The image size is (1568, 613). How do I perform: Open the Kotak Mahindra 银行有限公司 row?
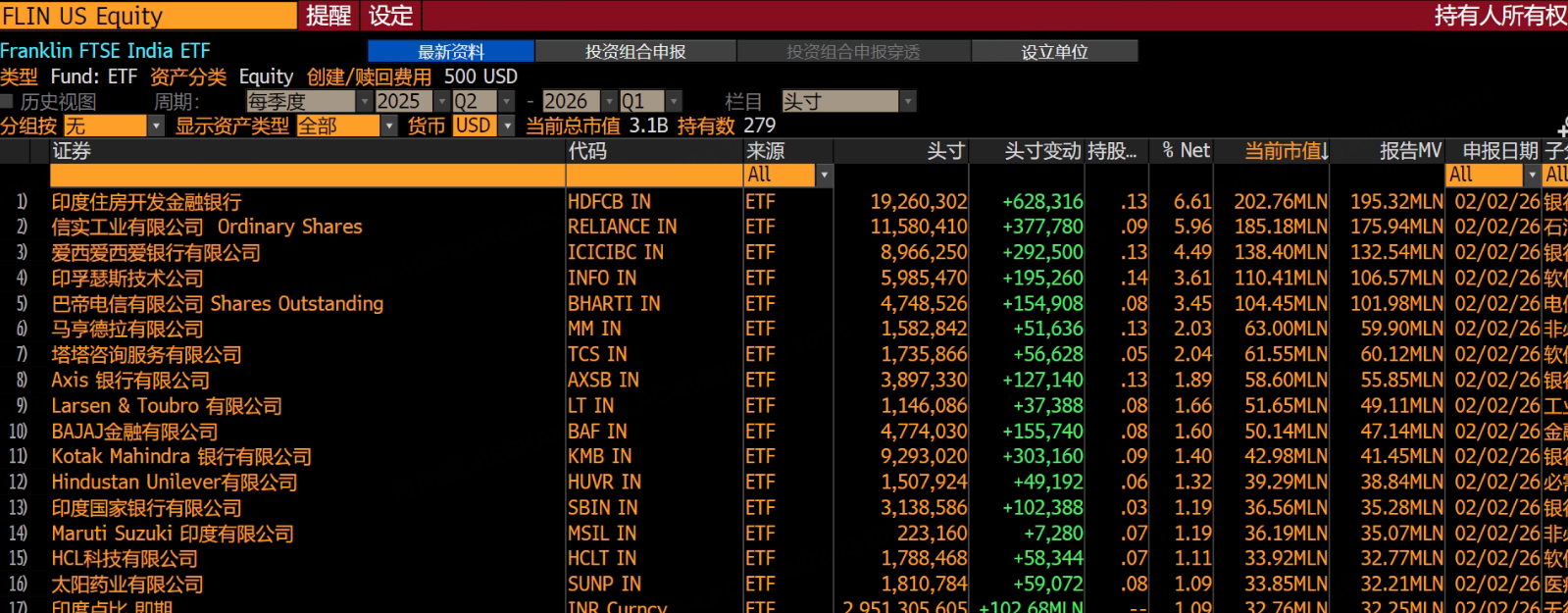coord(181,456)
